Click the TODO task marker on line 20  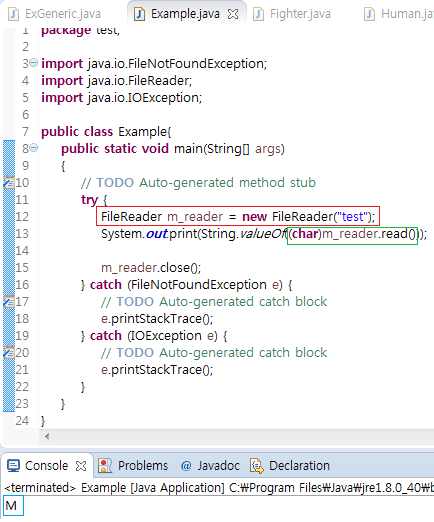(x=9, y=352)
